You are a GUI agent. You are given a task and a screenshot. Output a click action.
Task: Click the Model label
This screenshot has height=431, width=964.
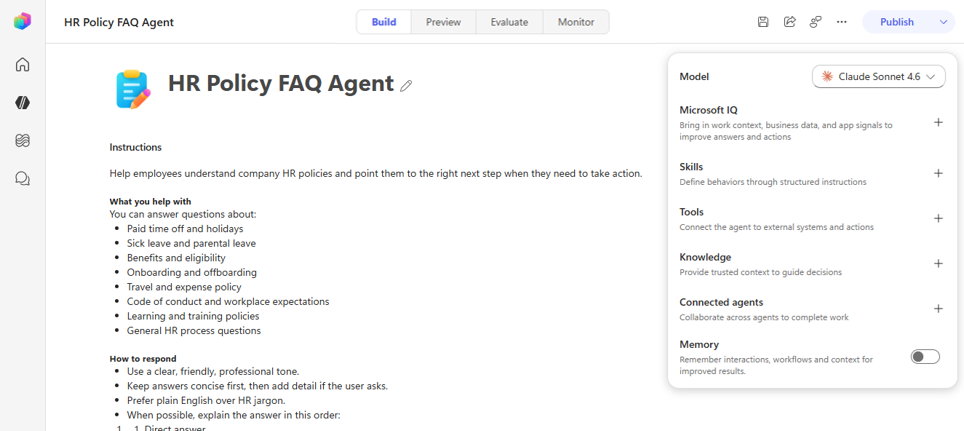point(694,77)
